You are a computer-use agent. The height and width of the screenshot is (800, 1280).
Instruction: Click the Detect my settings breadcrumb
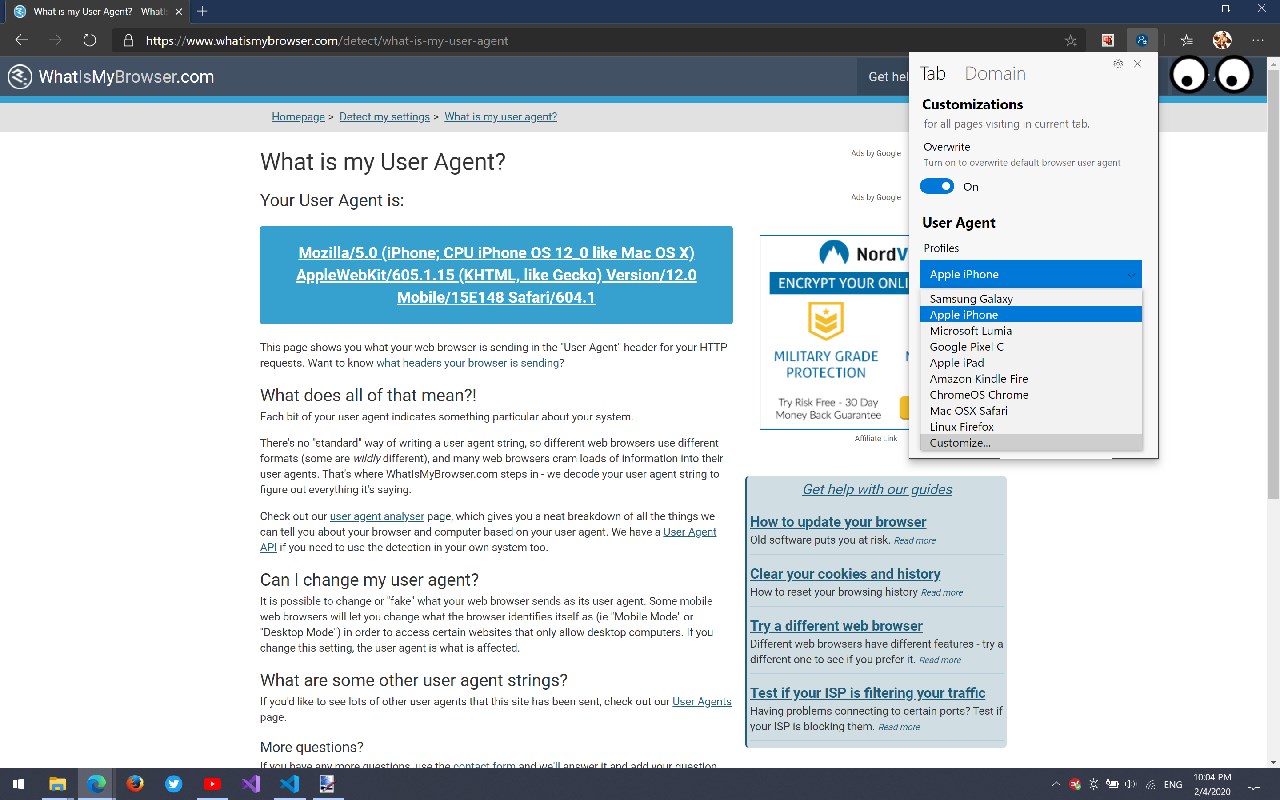click(x=384, y=117)
